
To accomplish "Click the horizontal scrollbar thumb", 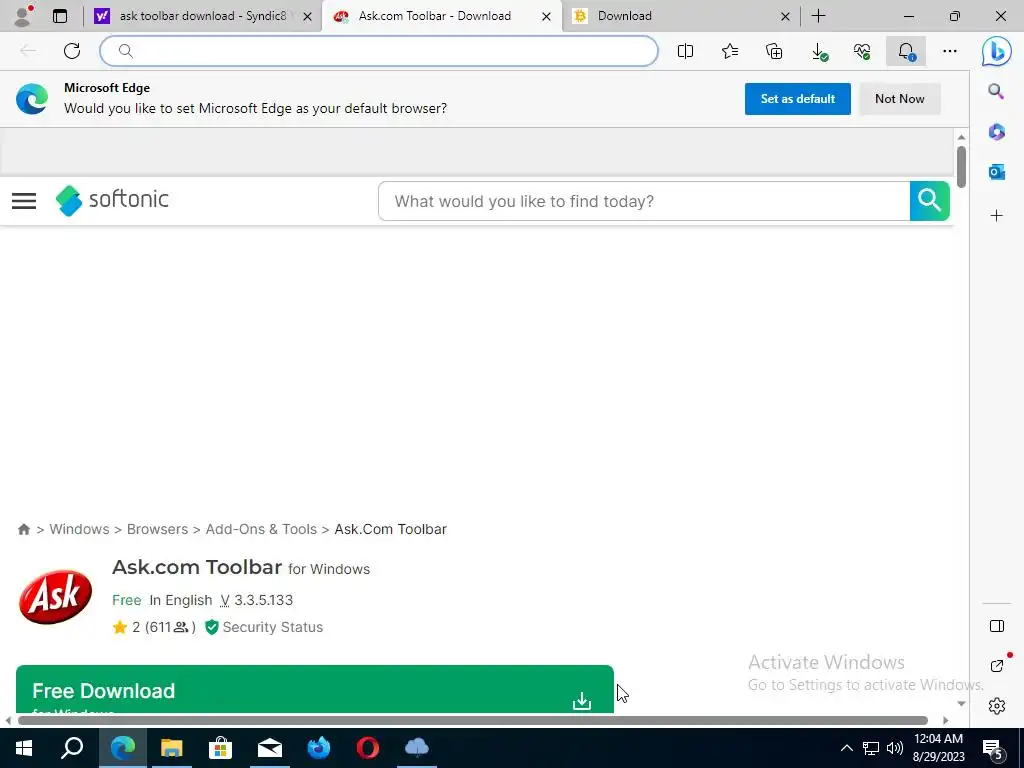I will click(473, 720).
